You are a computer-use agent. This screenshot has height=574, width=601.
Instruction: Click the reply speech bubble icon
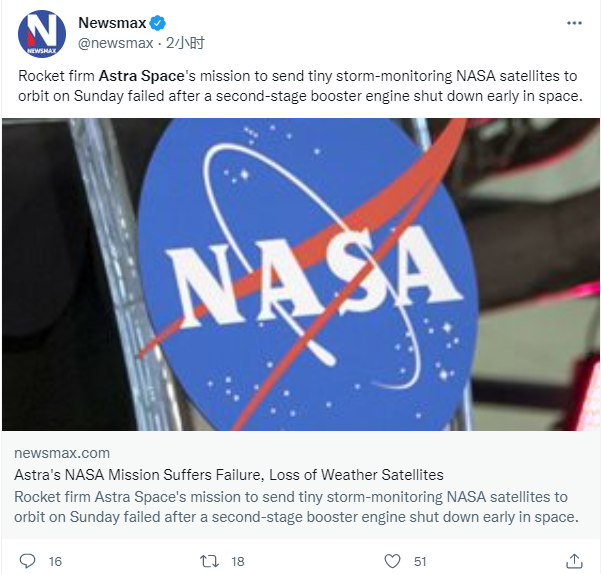pyautogui.click(x=28, y=561)
